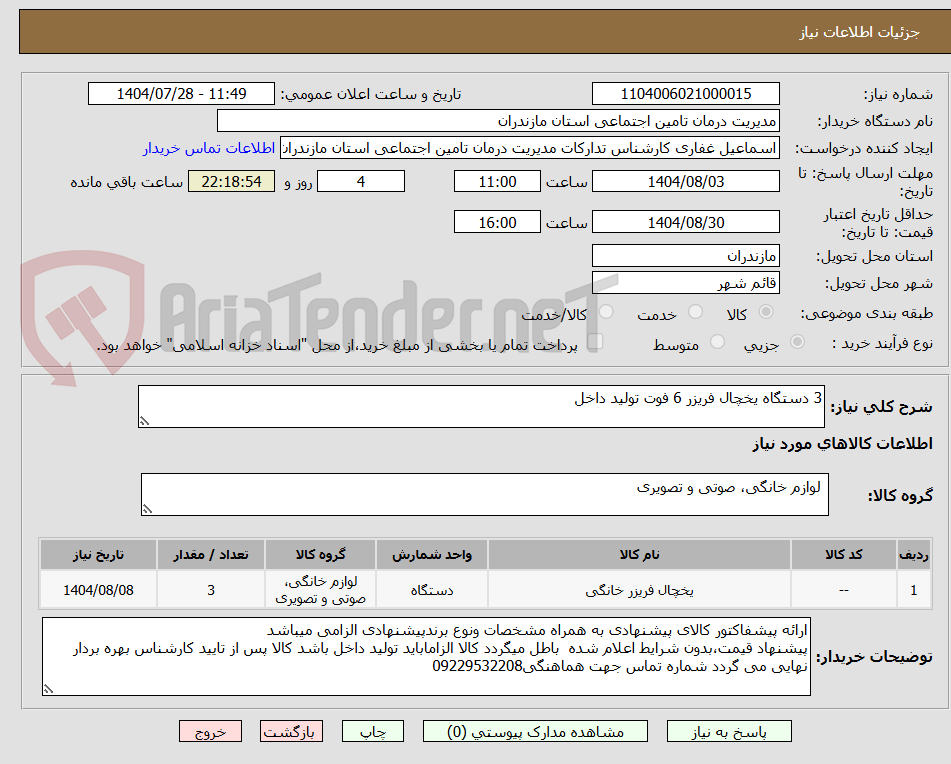Click the tender number field 1104006021000015

(687, 93)
